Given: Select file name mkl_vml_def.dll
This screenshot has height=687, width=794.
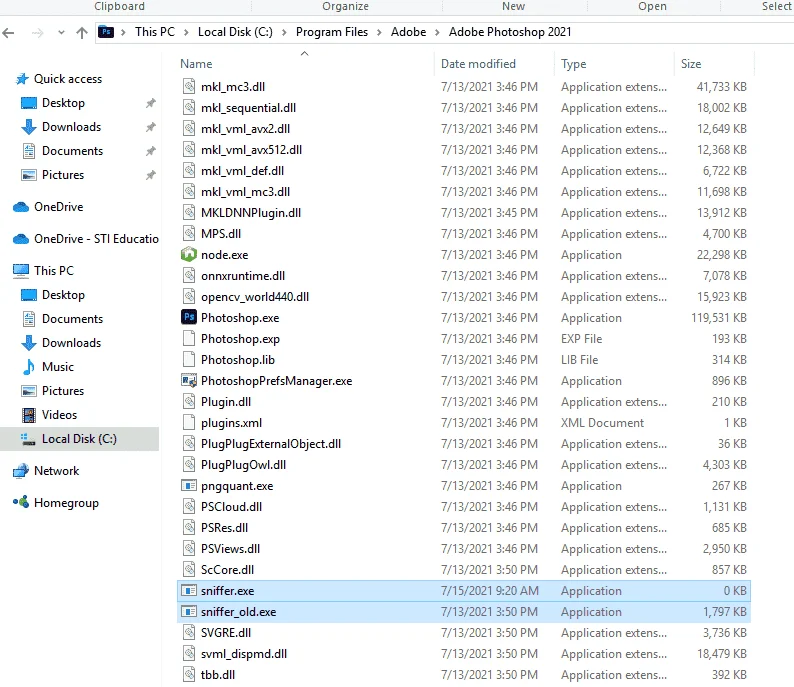Looking at the screenshot, I should pyautogui.click(x=242, y=171).
